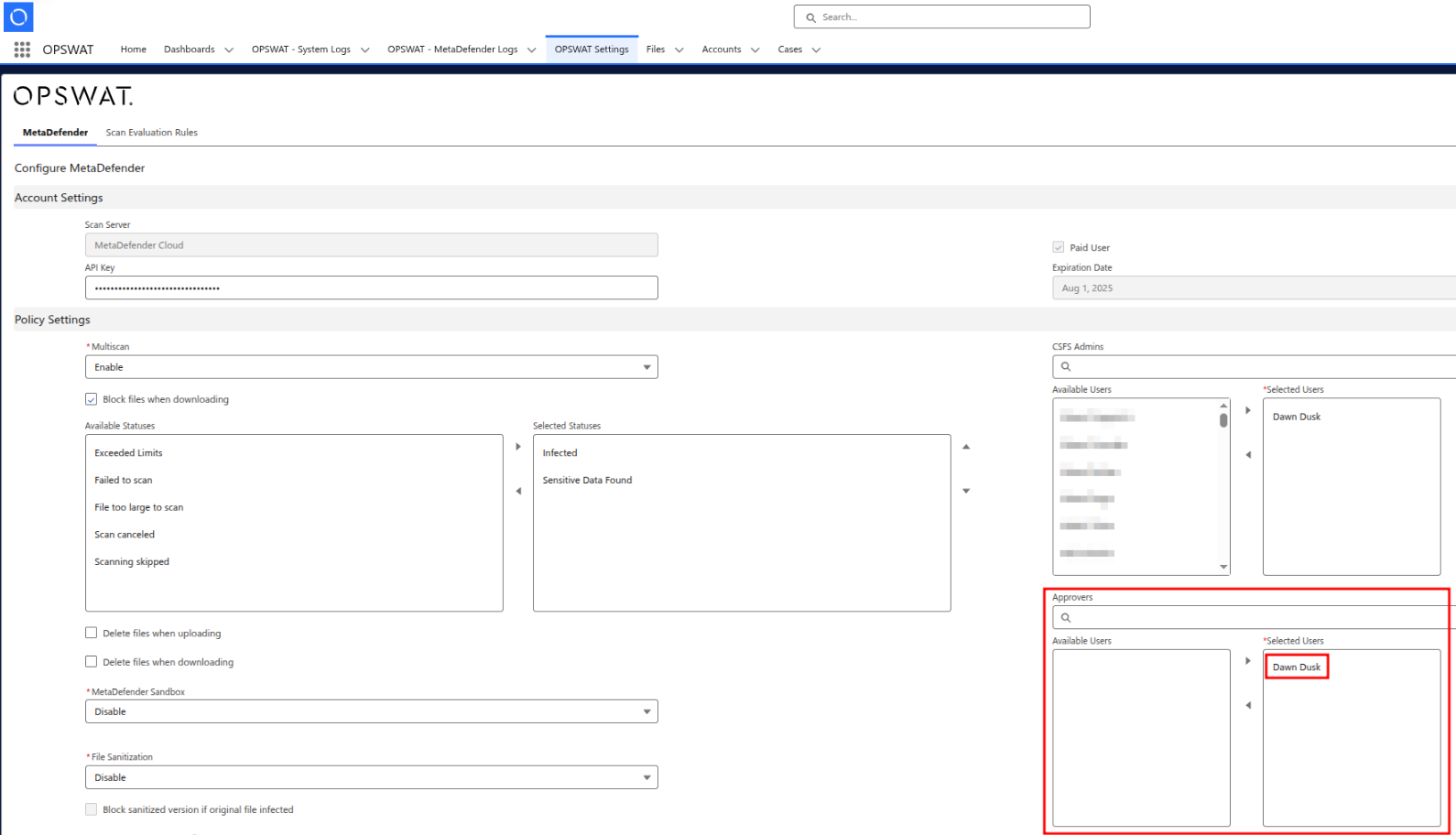The width and height of the screenshot is (1456, 835).
Task: Toggle Block files when downloading checkbox
Action: pyautogui.click(x=91, y=399)
